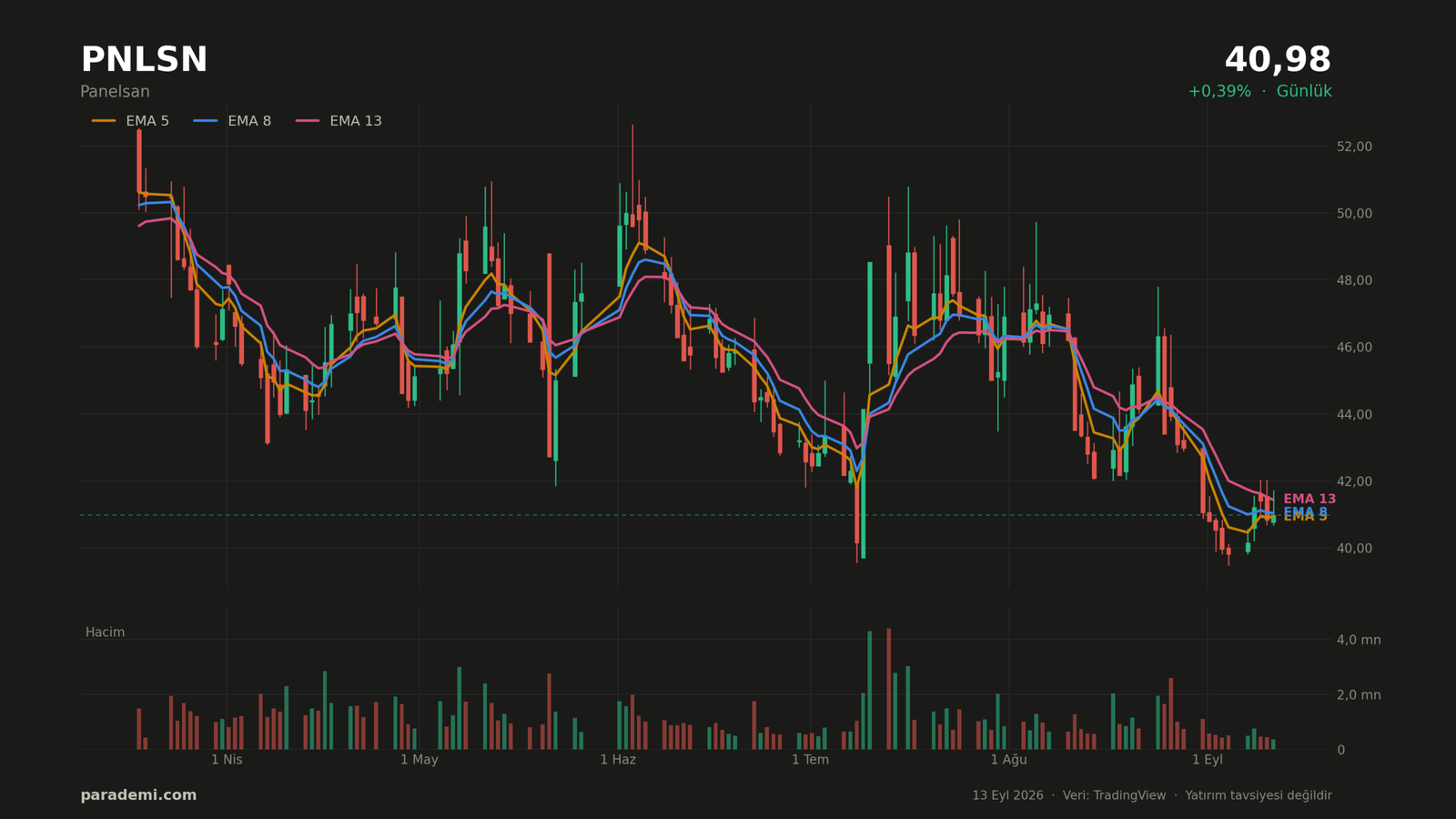Click the 42,00 price axis label
The image size is (1456, 819).
click(x=1354, y=481)
